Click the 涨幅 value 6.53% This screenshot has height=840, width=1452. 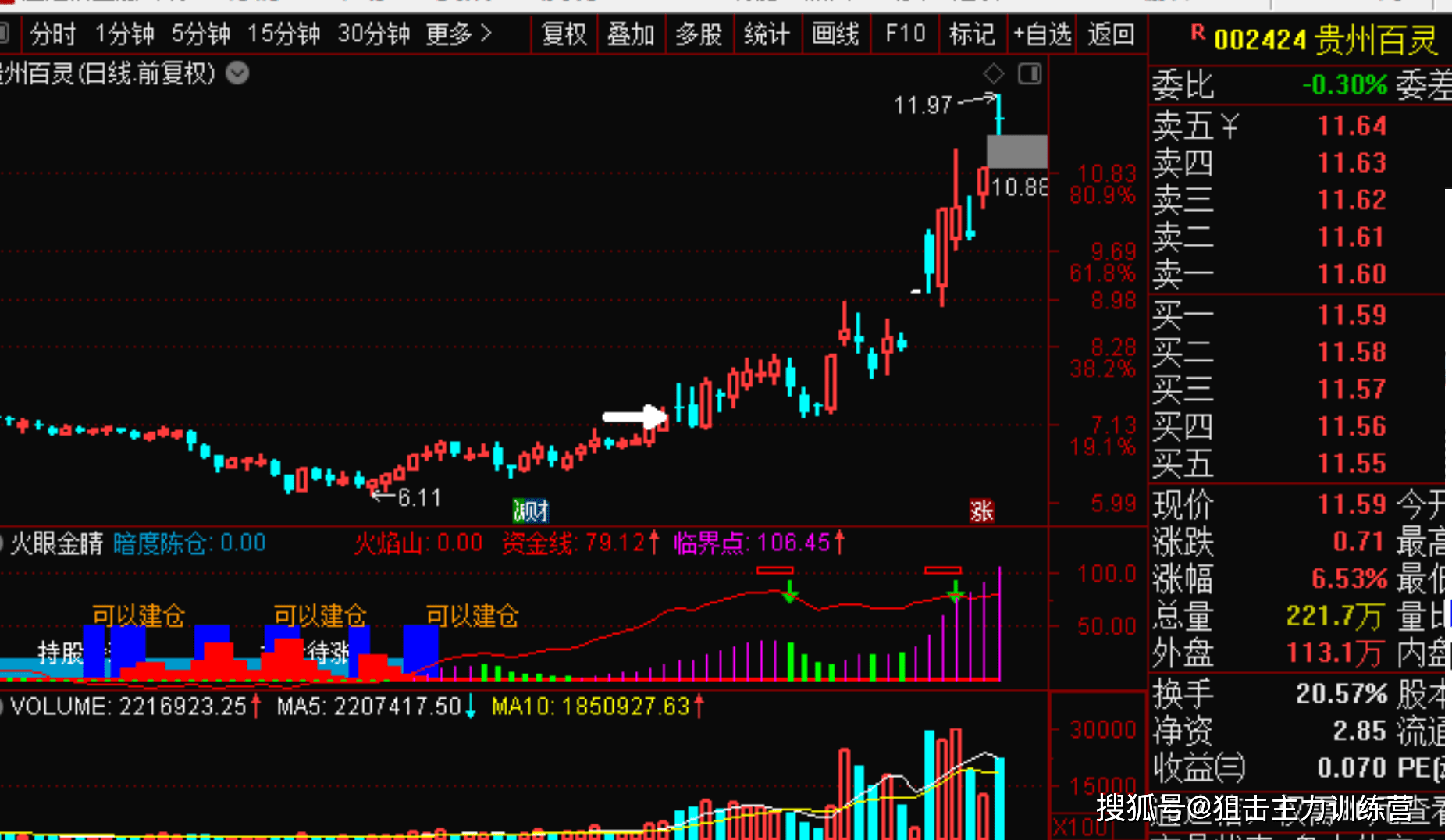point(1349,578)
